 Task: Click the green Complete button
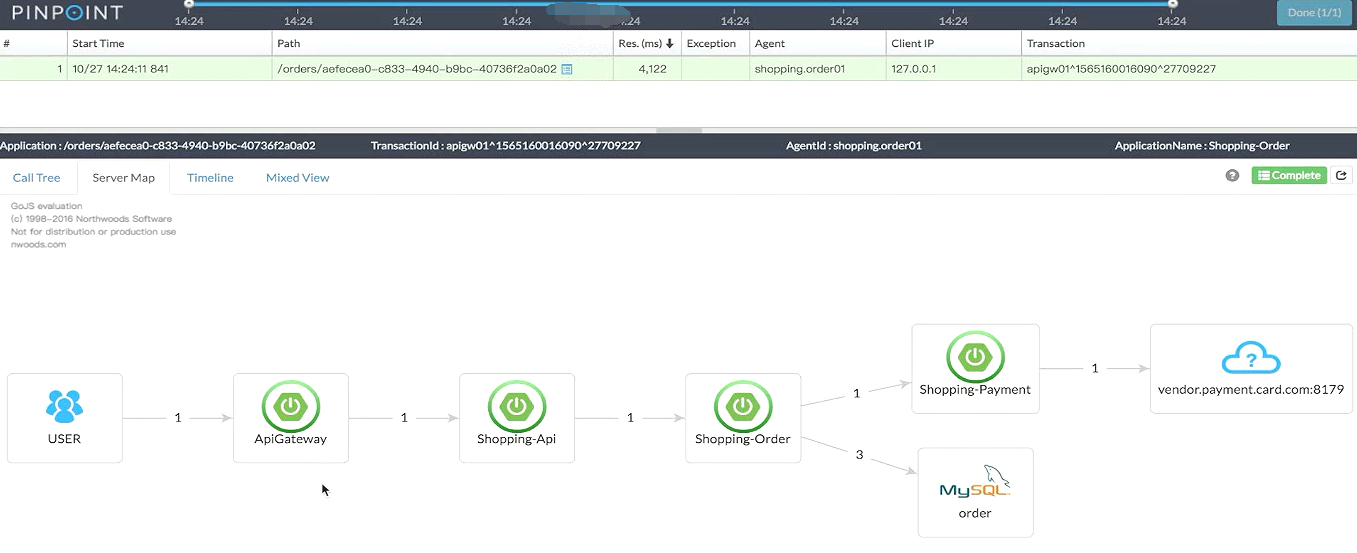click(1289, 176)
